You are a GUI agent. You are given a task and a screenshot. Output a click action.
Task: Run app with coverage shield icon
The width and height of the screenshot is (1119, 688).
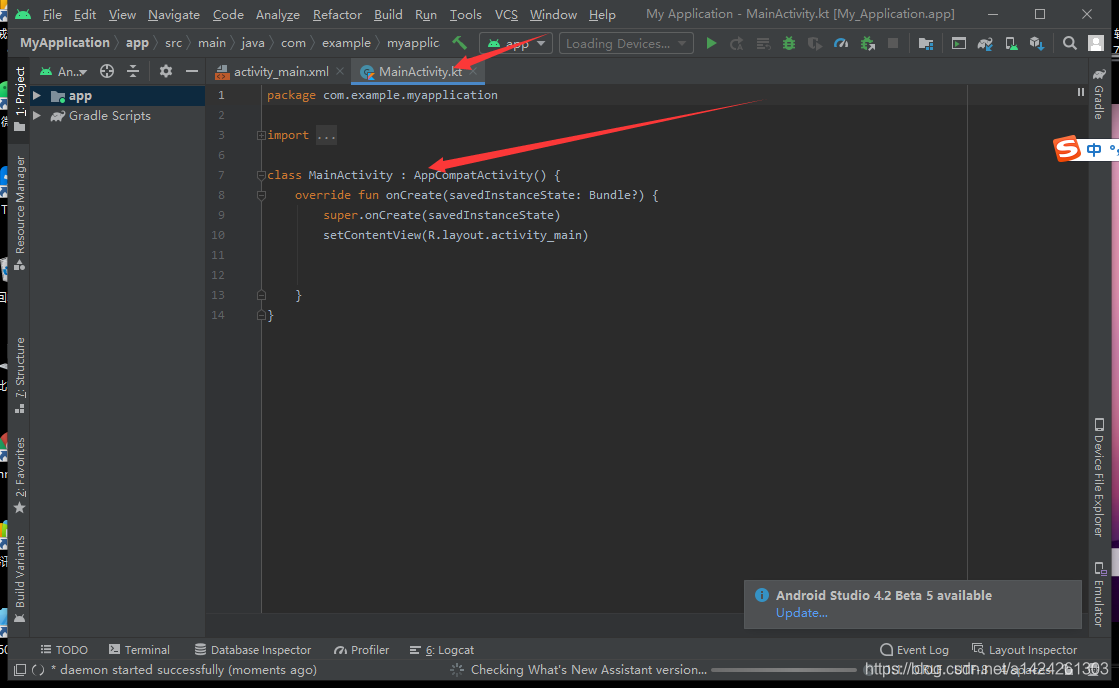(x=814, y=44)
